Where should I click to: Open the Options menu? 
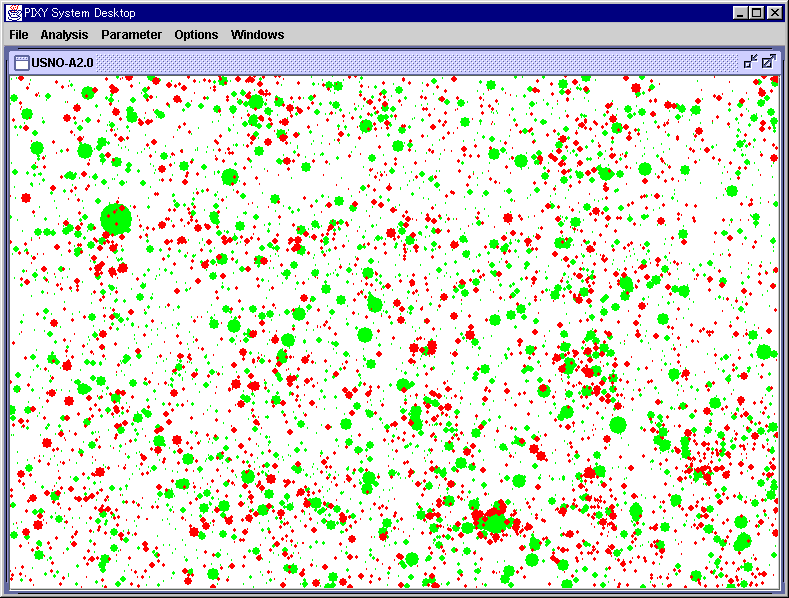[196, 35]
